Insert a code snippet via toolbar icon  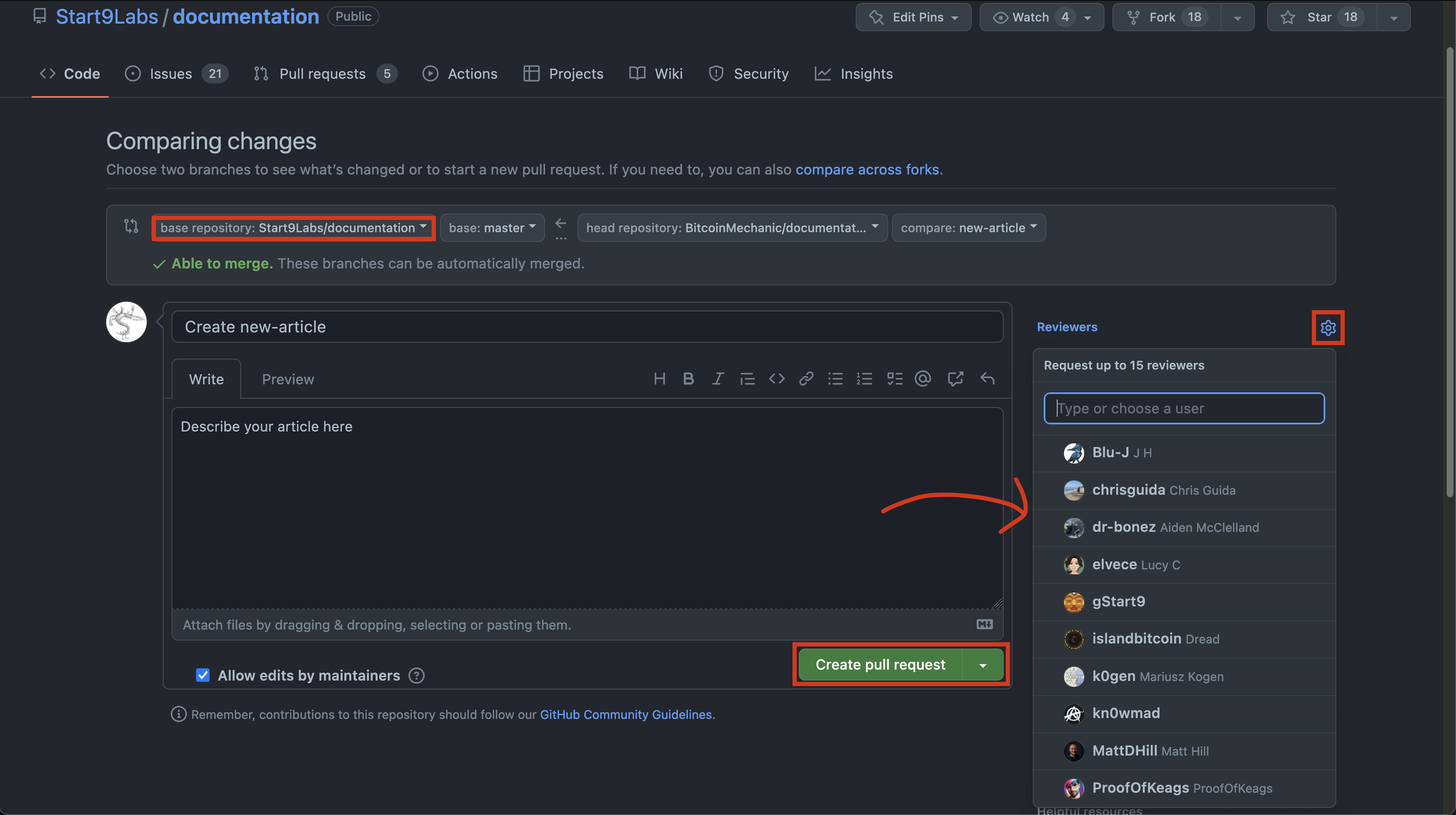click(776, 379)
